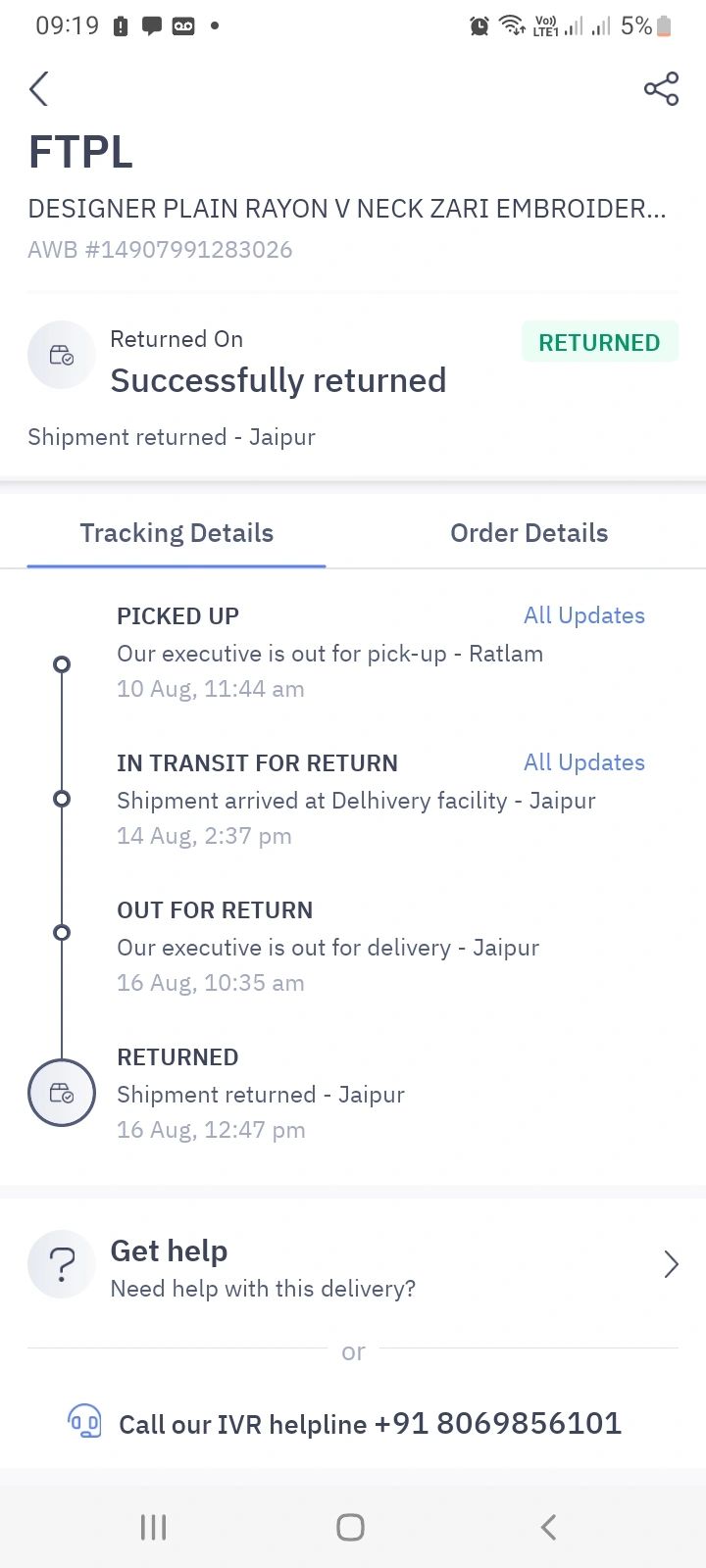The width and height of the screenshot is (706, 1568).
Task: Tap the back arrow at top left
Action: (38, 89)
